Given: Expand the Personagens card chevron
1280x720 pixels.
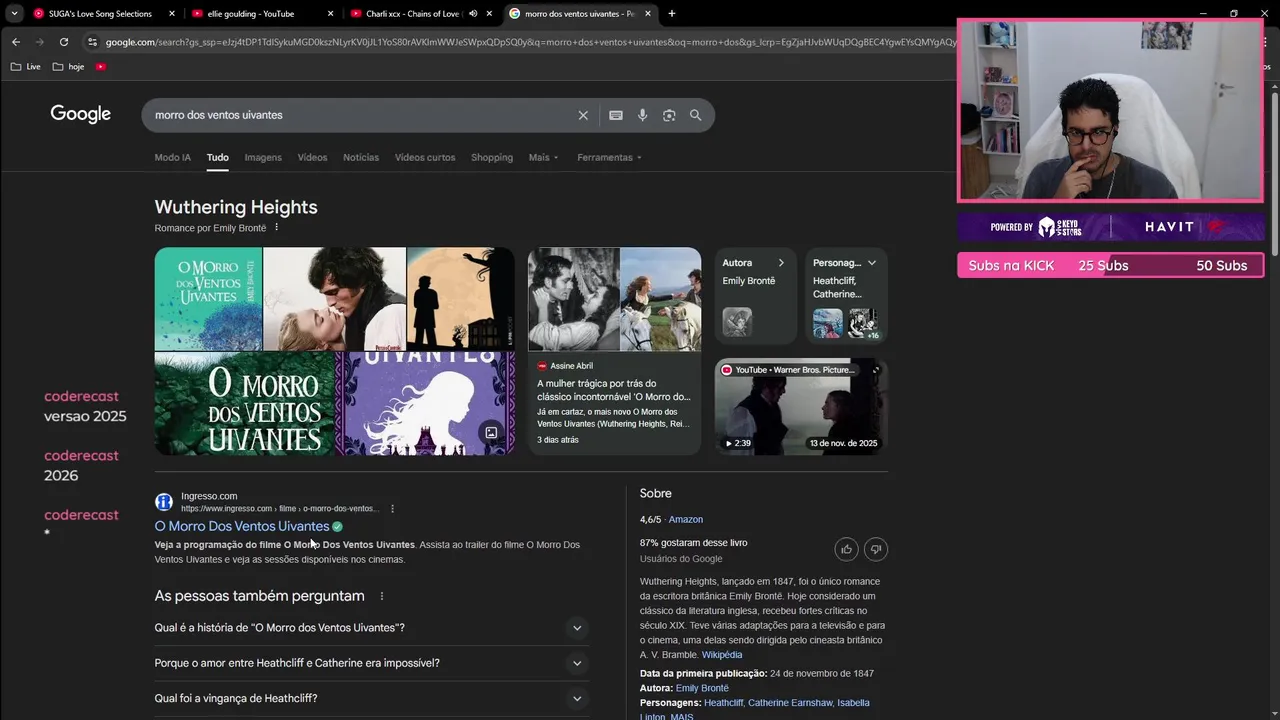Looking at the screenshot, I should (x=872, y=263).
